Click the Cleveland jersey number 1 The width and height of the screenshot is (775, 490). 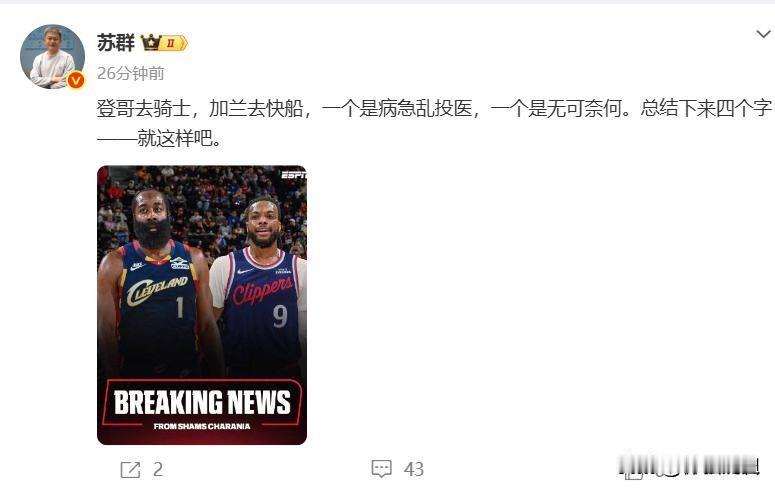point(180,307)
